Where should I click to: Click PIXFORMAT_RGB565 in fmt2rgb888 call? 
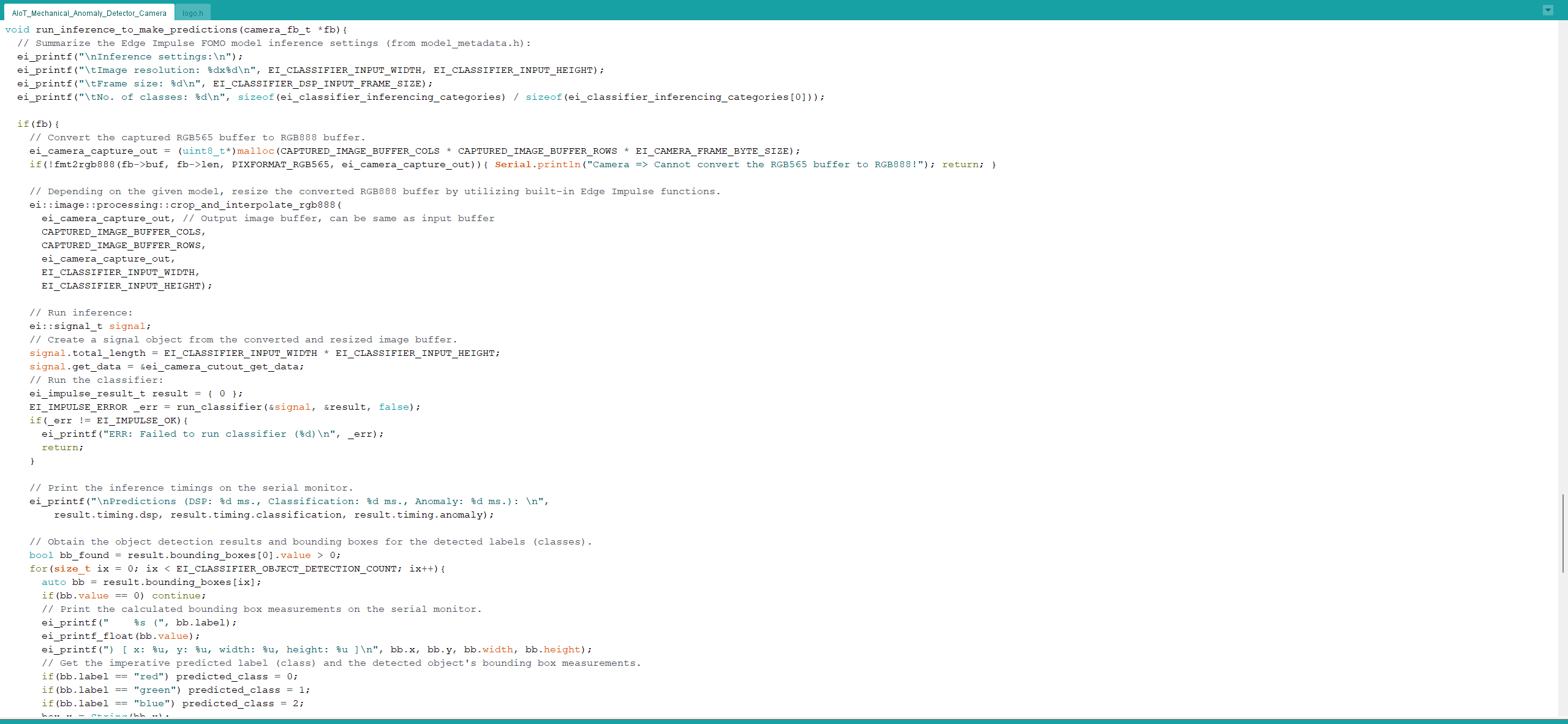click(x=280, y=164)
